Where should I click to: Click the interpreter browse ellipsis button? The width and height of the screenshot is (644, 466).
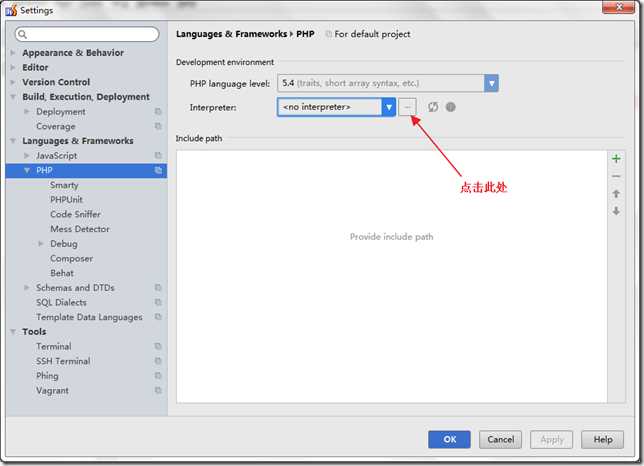pos(407,107)
